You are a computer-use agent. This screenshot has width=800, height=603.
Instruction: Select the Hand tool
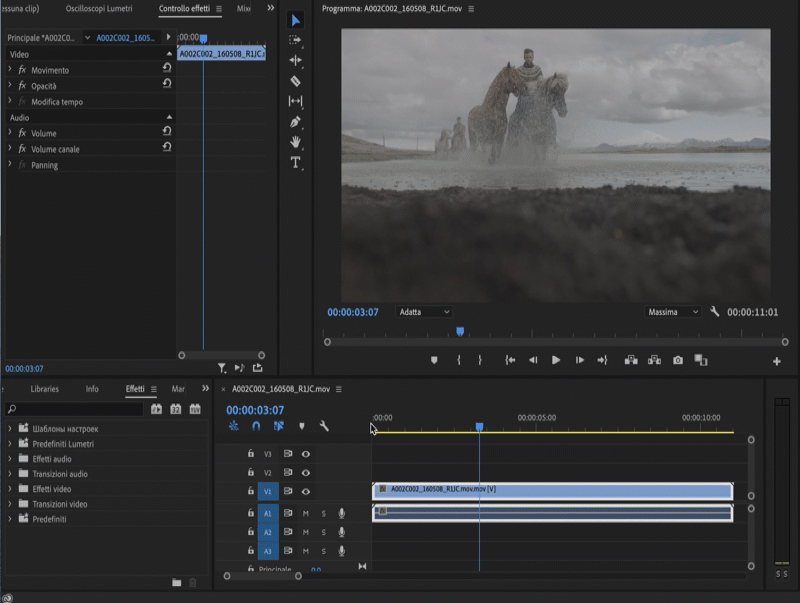point(295,142)
